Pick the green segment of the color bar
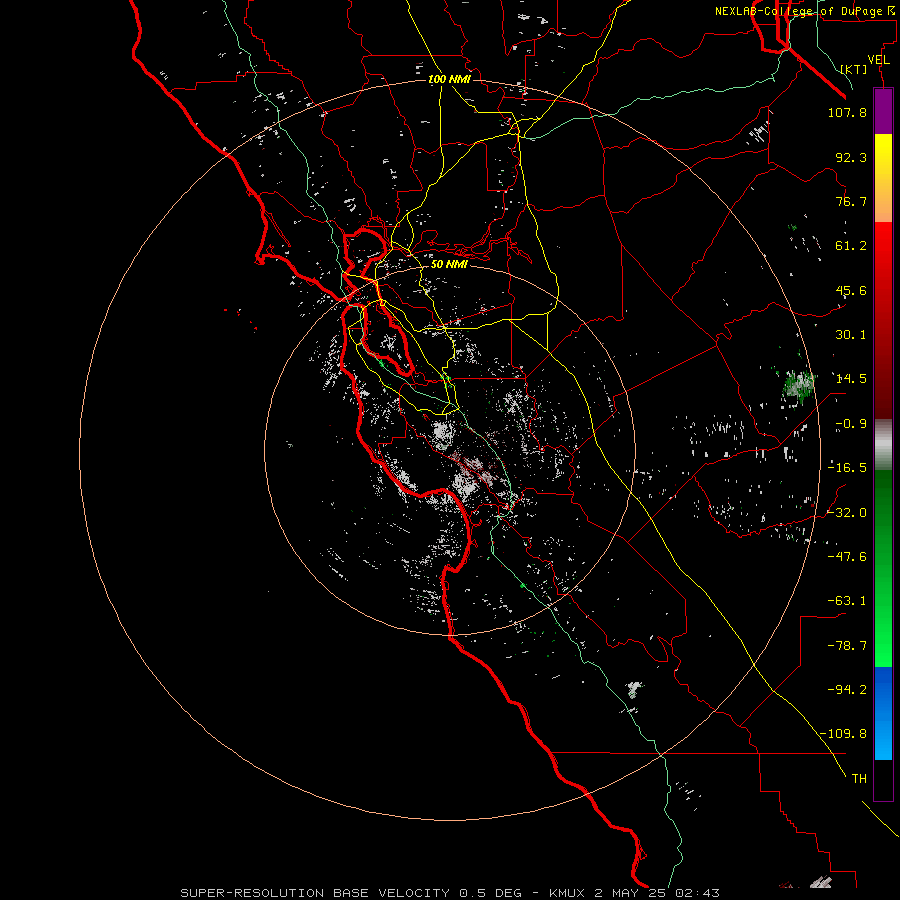The image size is (900, 900). pos(883,568)
